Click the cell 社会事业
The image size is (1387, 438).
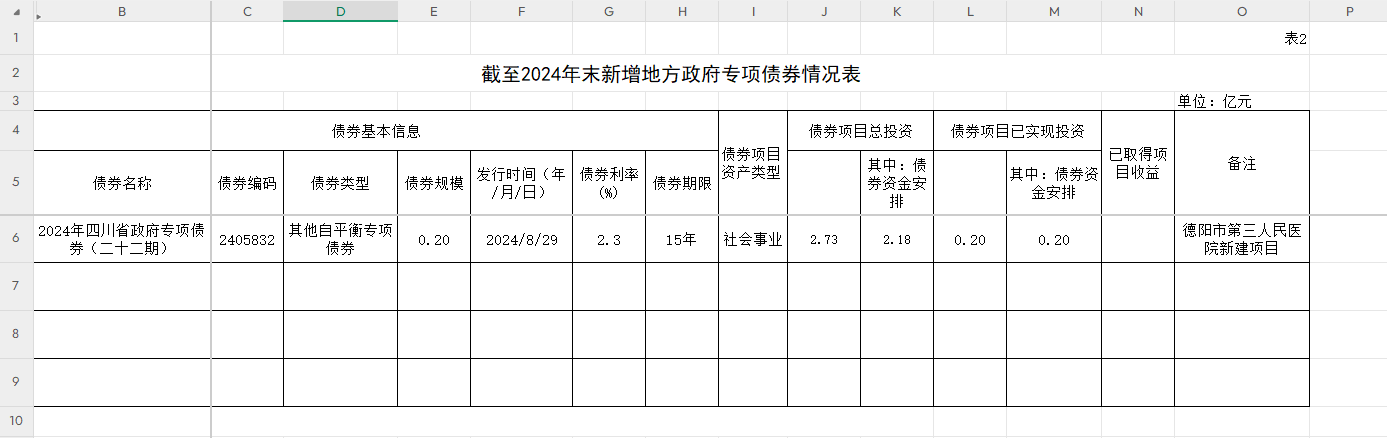[753, 238]
